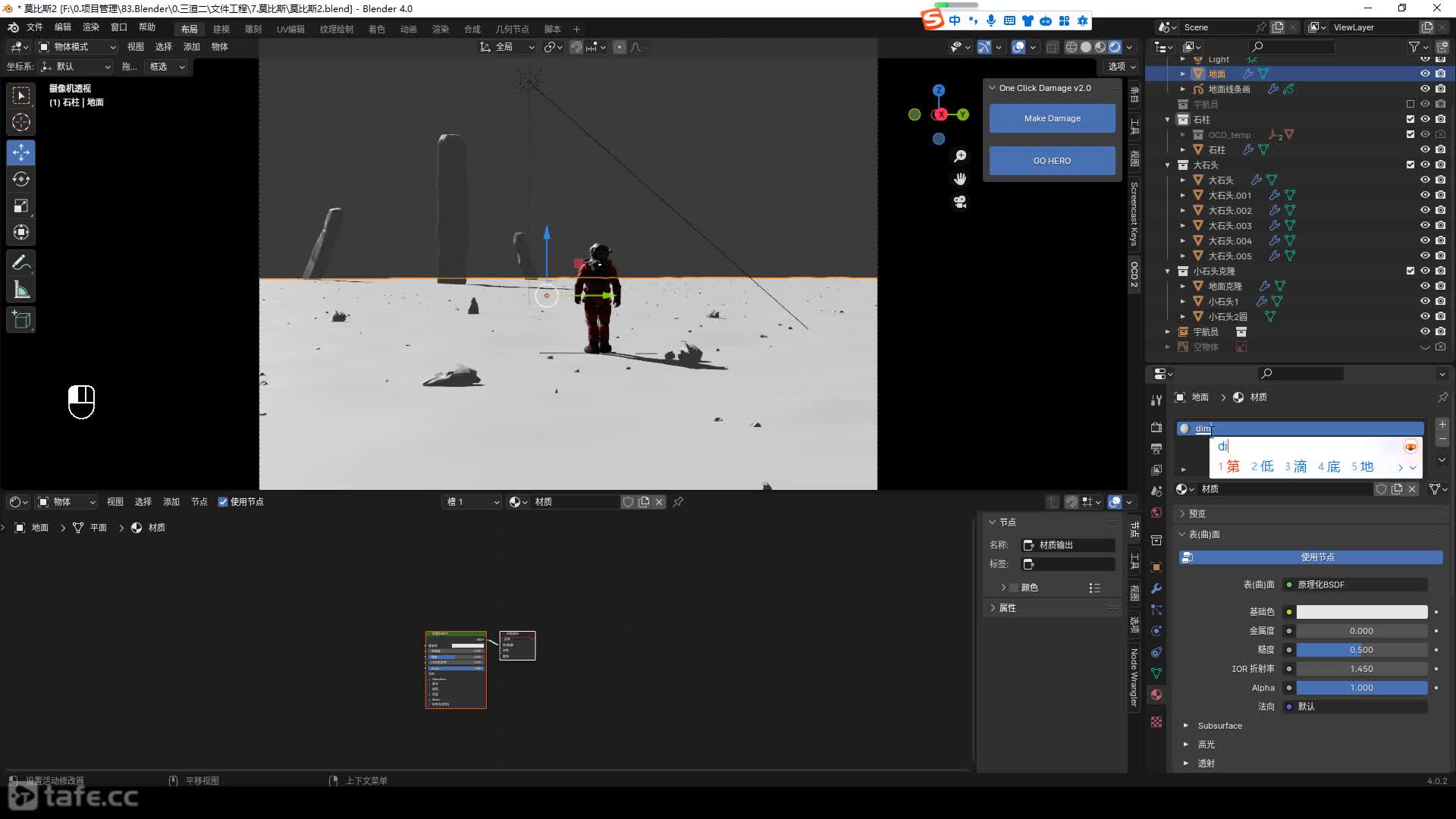The width and height of the screenshot is (1456, 819).
Task: Collapse the 大石头 collection in outliner
Action: [1168, 165]
